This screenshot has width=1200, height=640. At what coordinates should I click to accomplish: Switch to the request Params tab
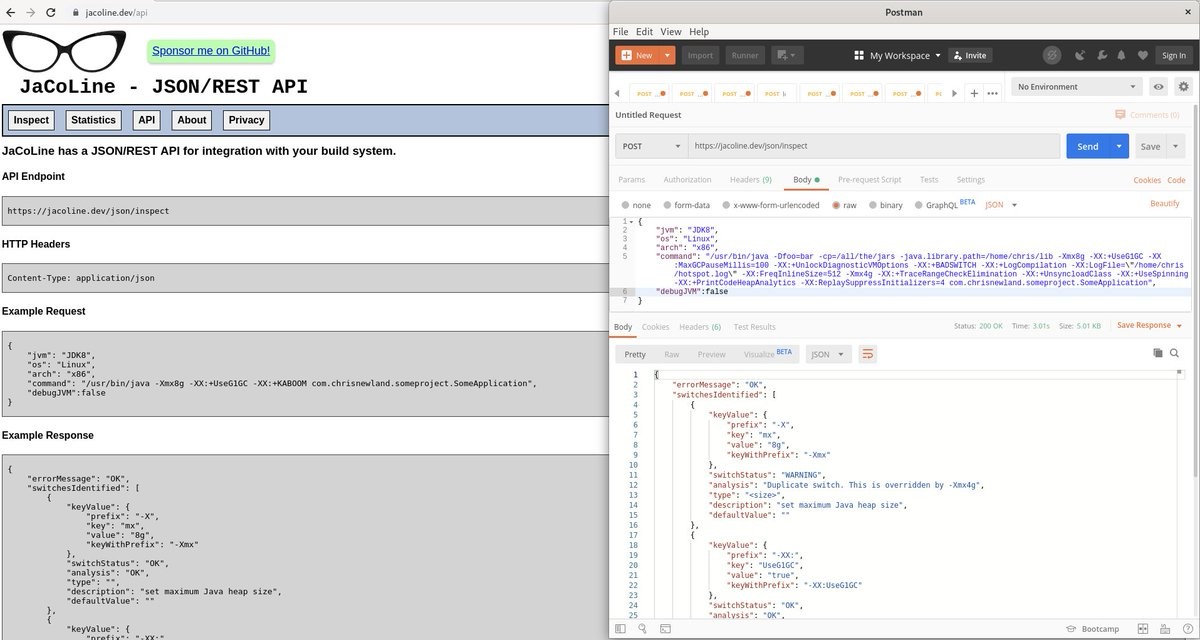click(632, 180)
